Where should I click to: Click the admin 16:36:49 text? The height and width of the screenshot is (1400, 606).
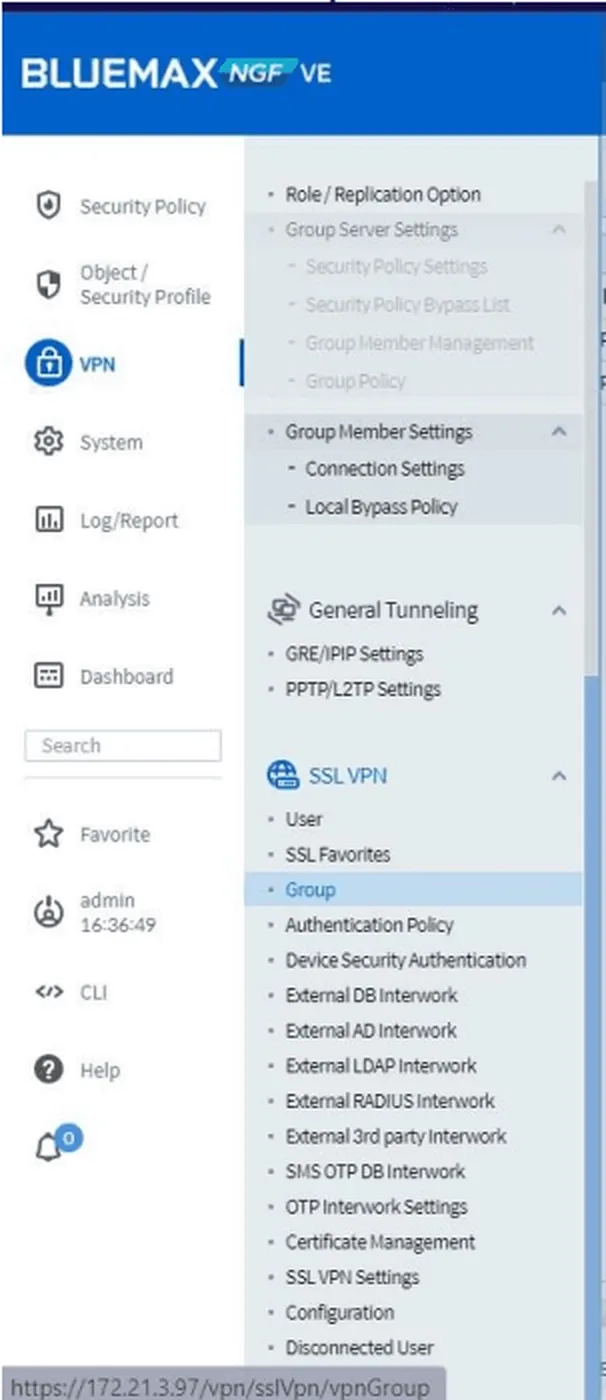pos(118,912)
